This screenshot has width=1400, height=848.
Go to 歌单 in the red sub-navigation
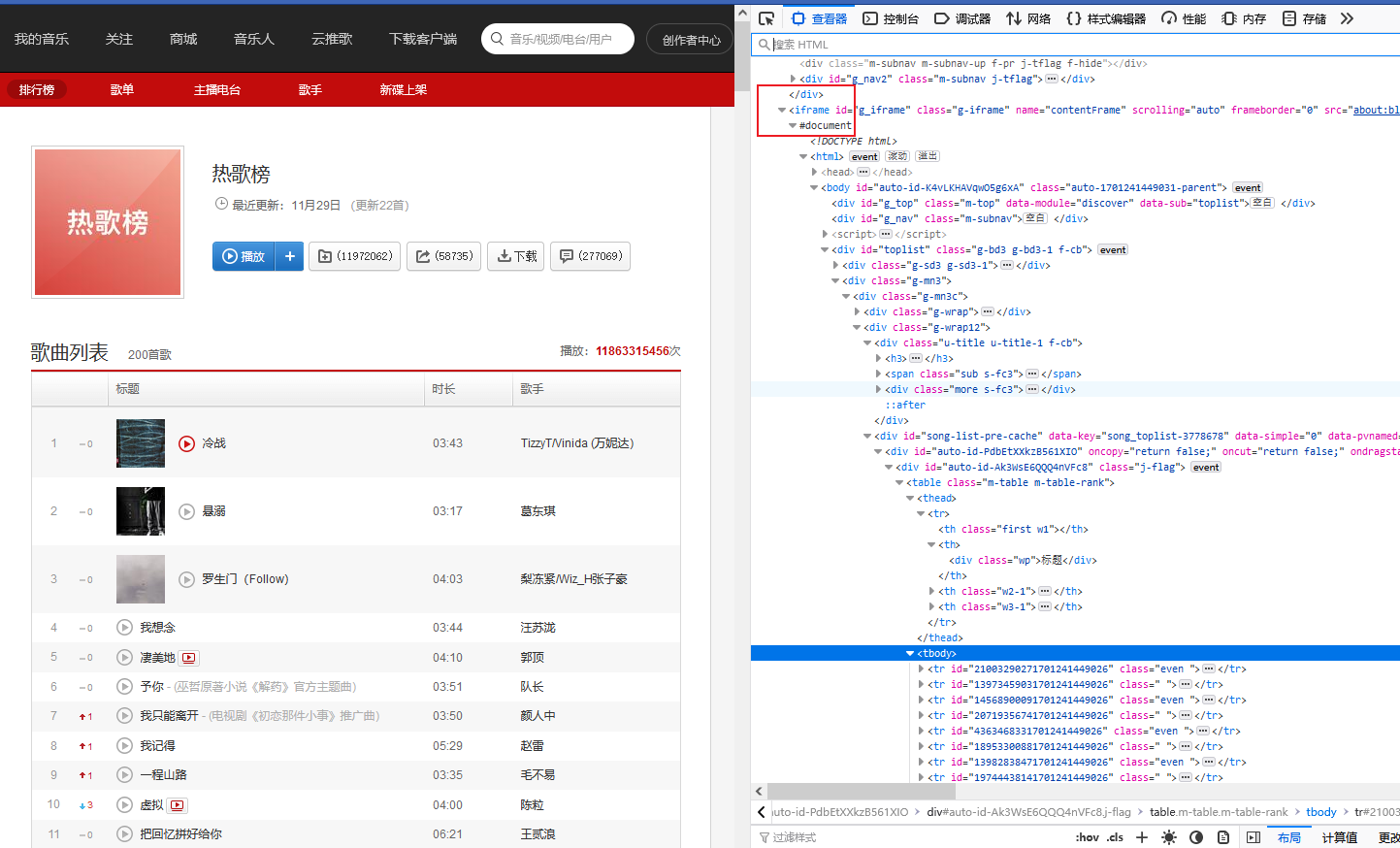[x=122, y=89]
